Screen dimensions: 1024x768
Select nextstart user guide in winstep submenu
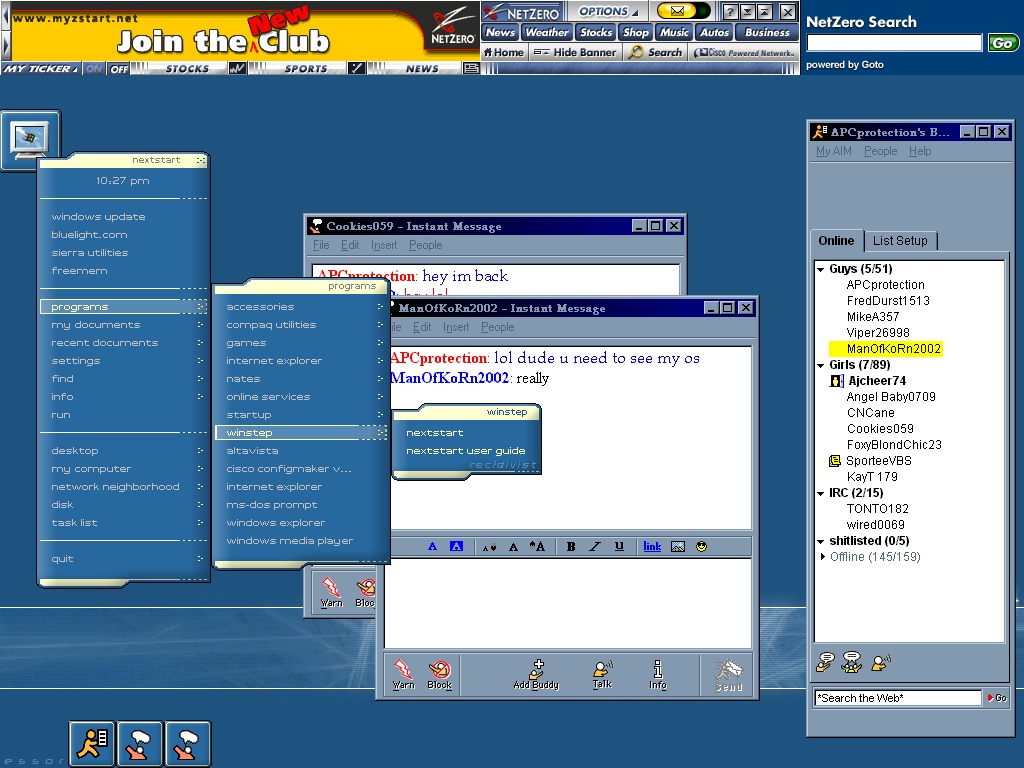tap(466, 451)
